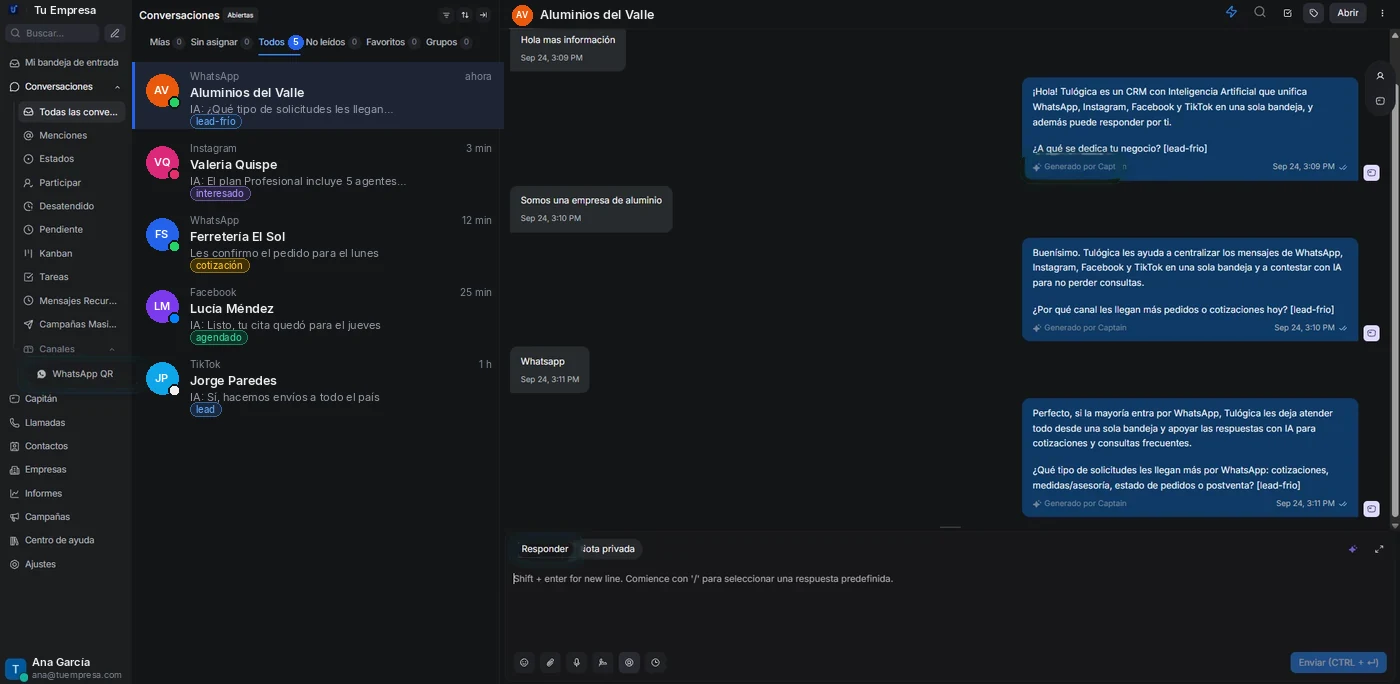
Task: Open Ajustes settings in the sidebar
Action: tap(40, 564)
